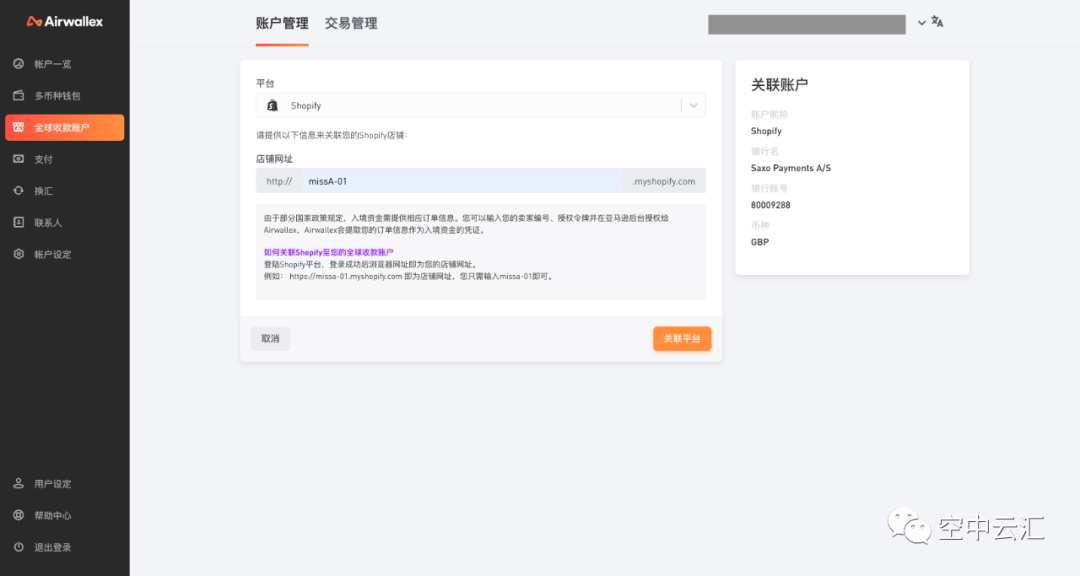Screen dimensions: 1080x576
Task: Click the 退出登录 logout icon
Action: pyautogui.click(x=18, y=548)
